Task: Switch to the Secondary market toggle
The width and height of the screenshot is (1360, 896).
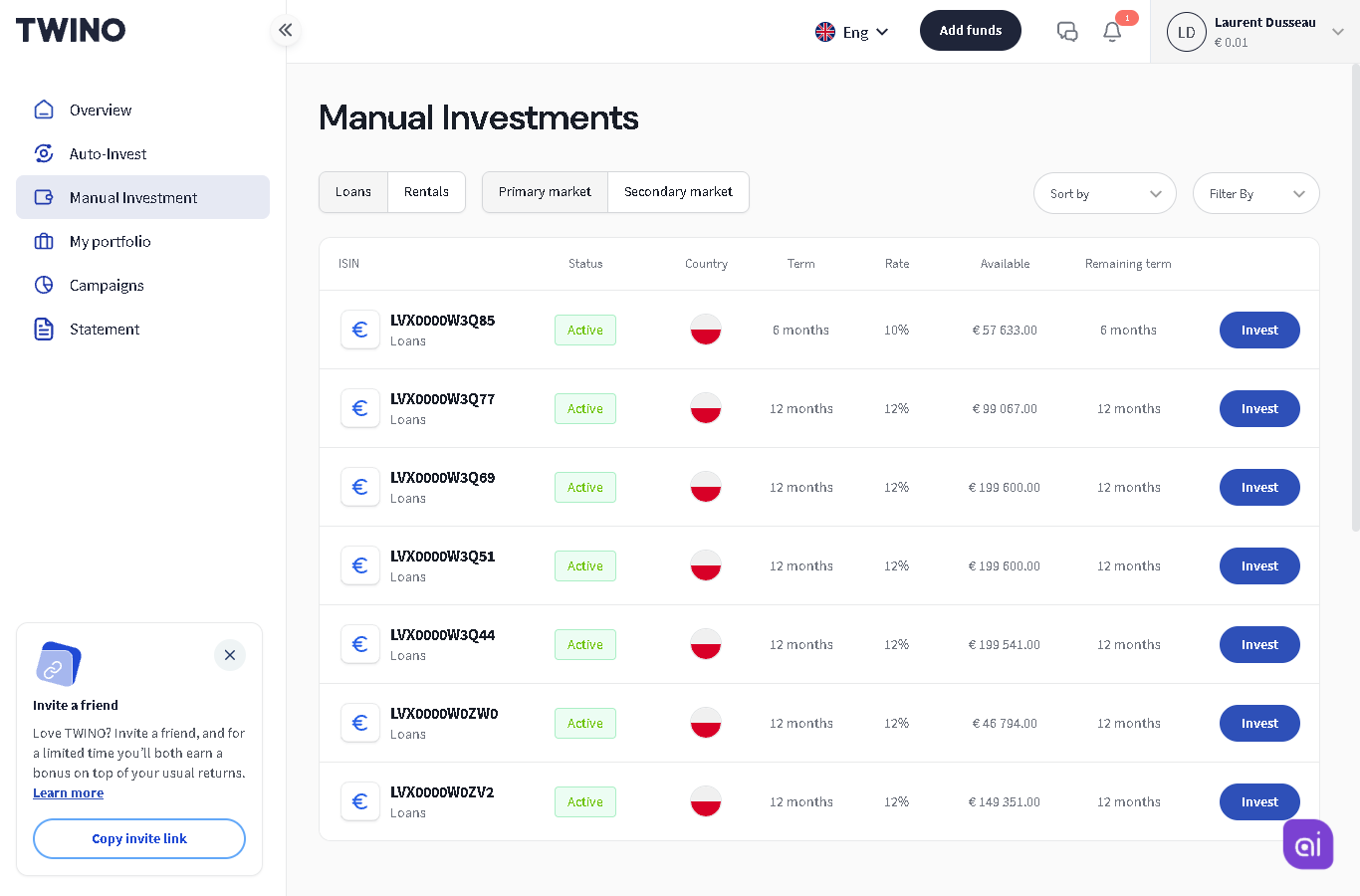Action: point(678,192)
